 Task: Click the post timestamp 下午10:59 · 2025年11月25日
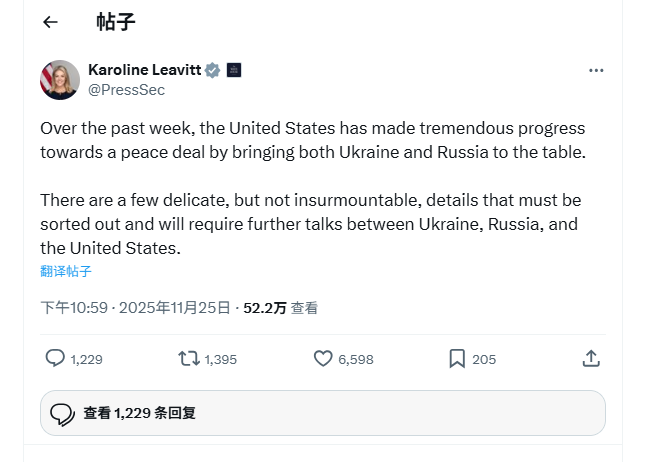click(x=135, y=308)
